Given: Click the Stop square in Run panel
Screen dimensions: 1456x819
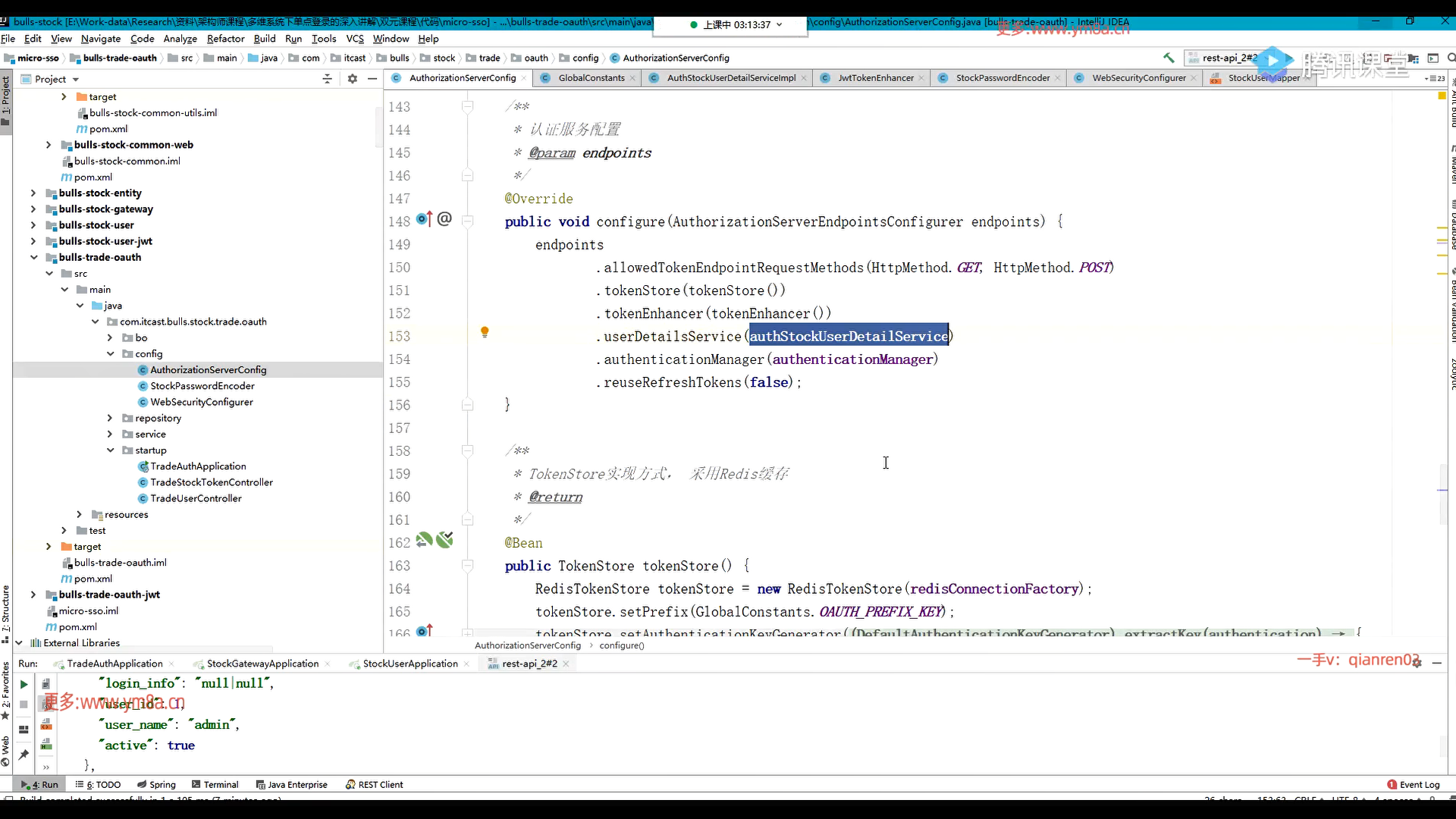Looking at the screenshot, I should [x=24, y=704].
